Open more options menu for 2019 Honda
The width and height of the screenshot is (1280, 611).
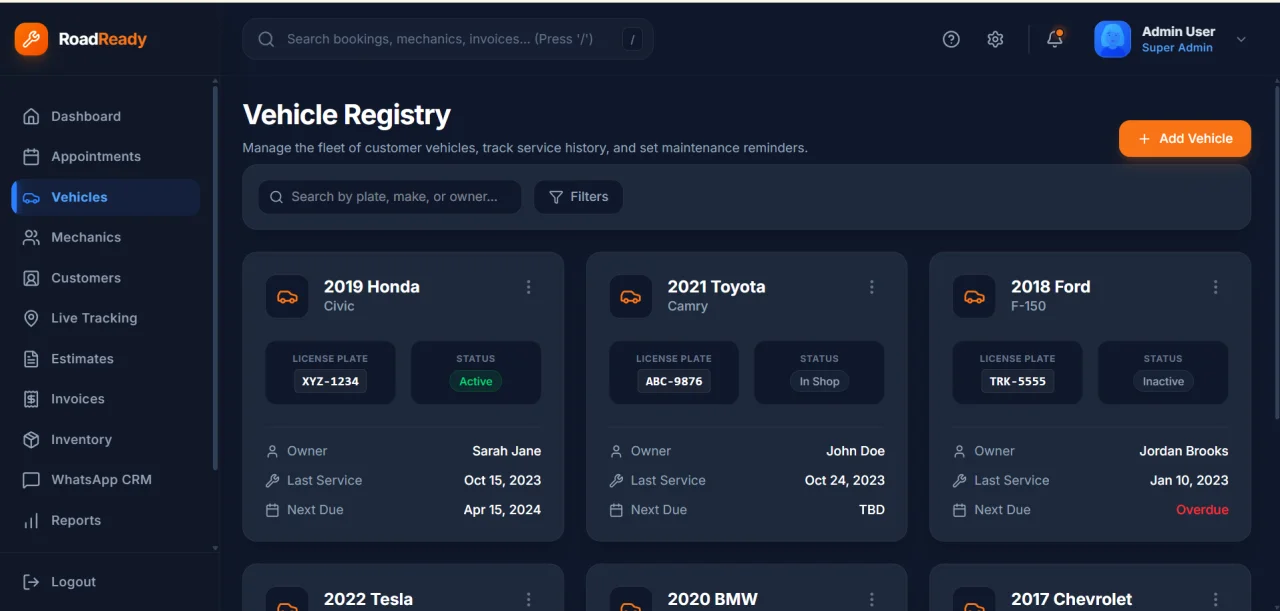[x=529, y=287]
